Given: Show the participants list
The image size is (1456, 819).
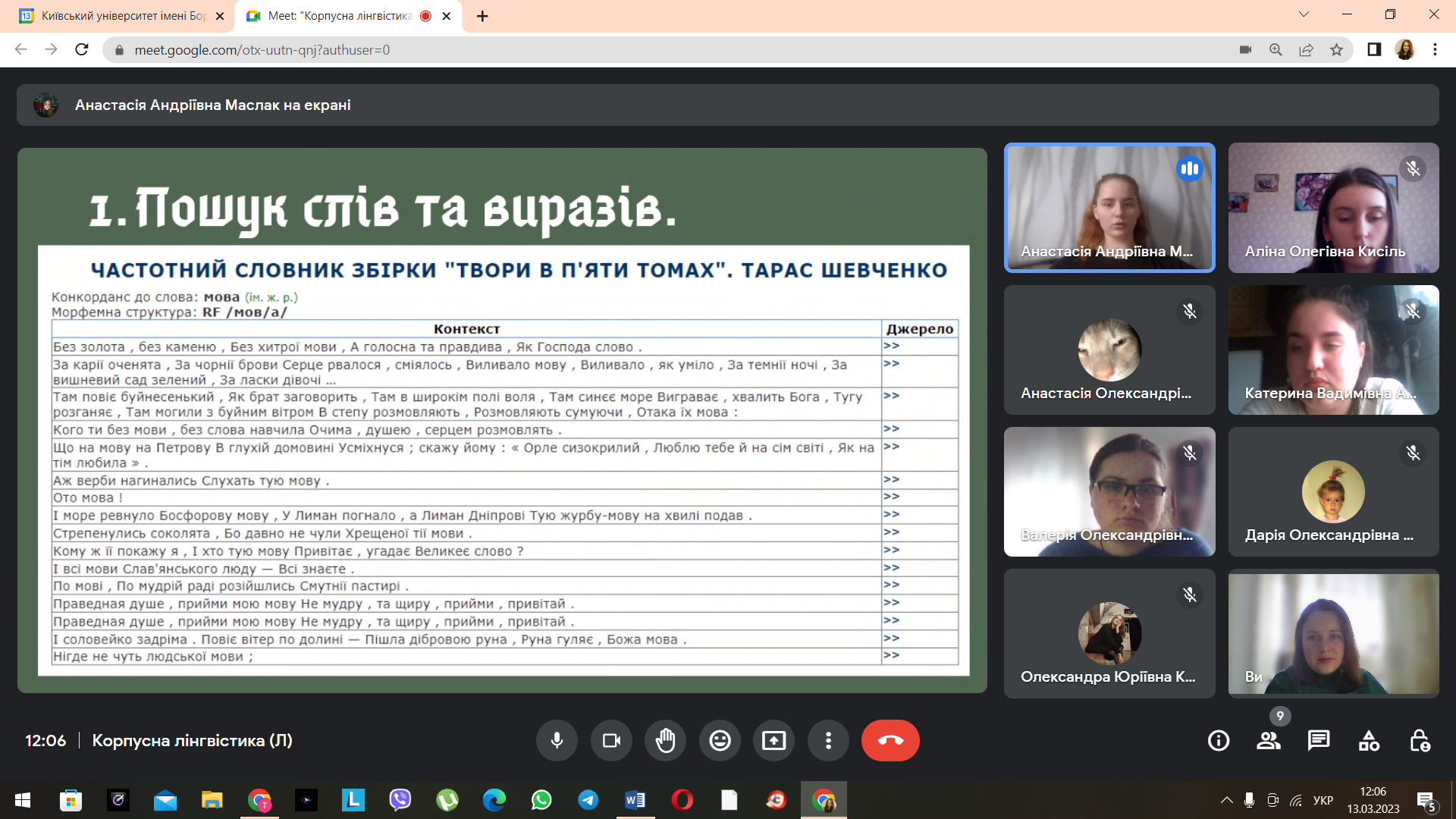Looking at the screenshot, I should click(x=1268, y=740).
